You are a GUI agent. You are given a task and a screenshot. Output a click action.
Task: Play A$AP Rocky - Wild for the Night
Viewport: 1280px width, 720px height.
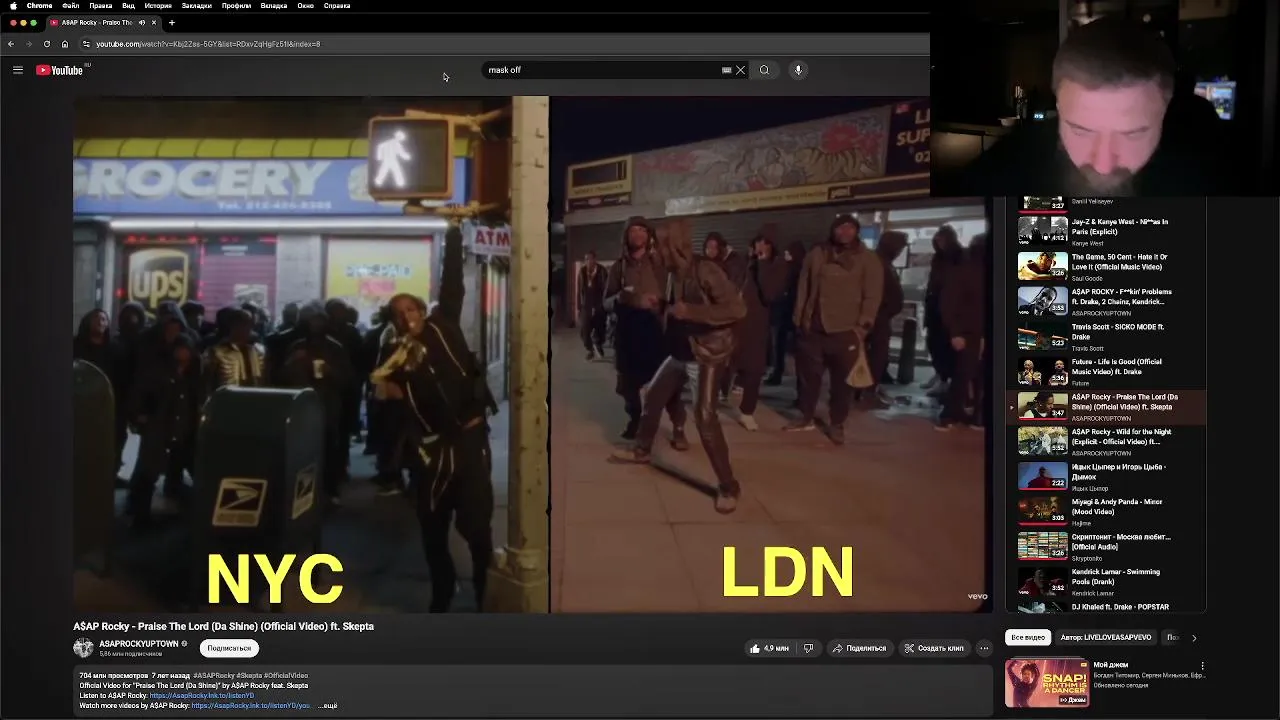(x=1106, y=441)
